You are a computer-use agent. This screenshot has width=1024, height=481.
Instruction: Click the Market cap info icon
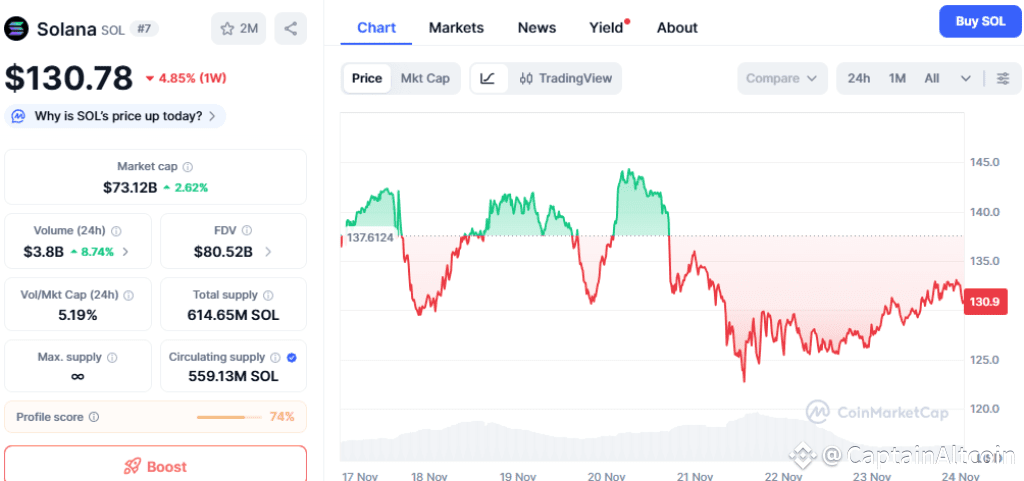(188, 167)
